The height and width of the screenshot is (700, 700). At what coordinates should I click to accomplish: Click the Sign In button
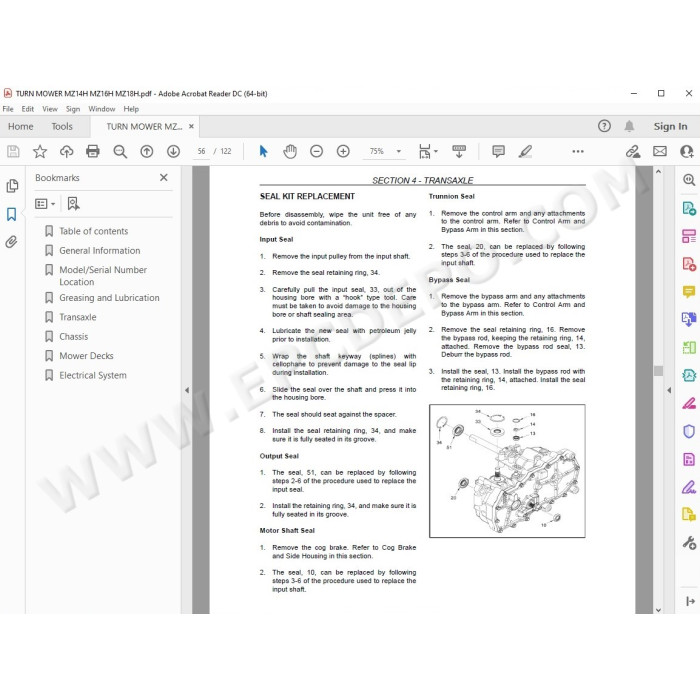(x=670, y=126)
